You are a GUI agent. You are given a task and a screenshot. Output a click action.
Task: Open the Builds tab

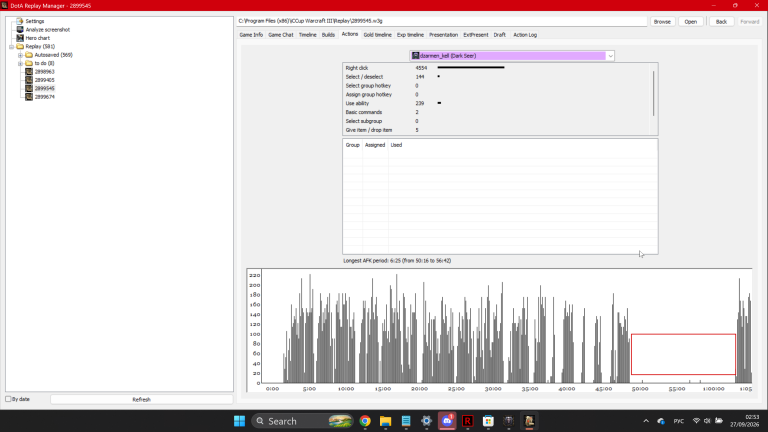[x=328, y=35]
